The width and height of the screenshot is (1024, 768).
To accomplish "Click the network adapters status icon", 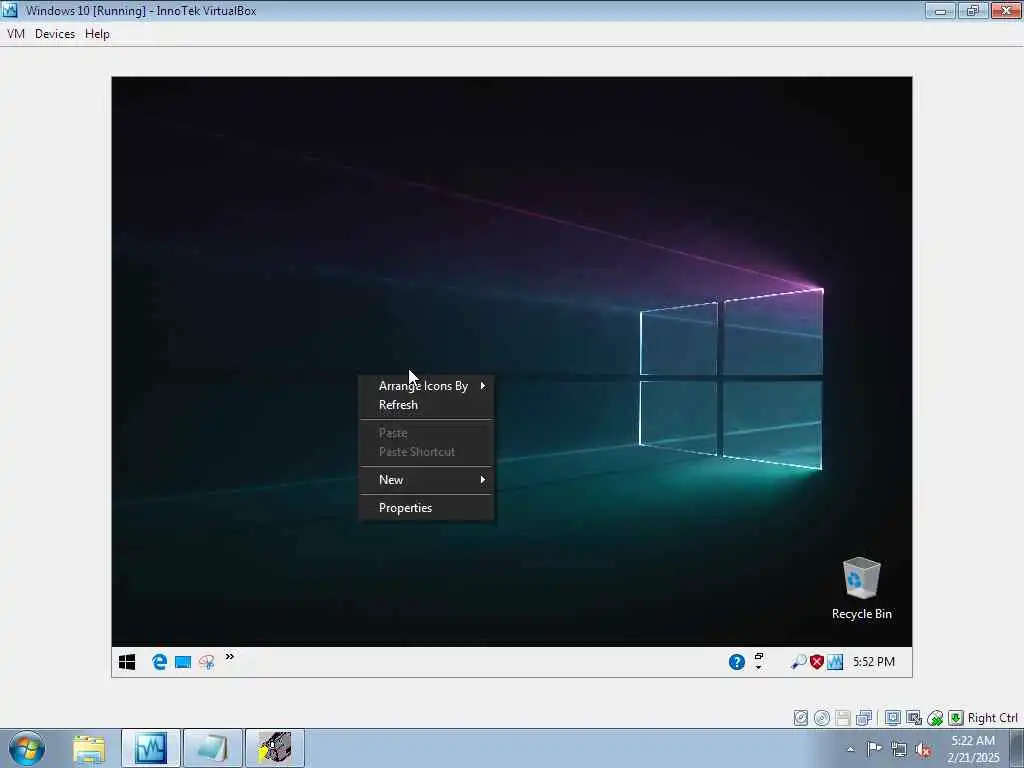I will click(x=864, y=718).
